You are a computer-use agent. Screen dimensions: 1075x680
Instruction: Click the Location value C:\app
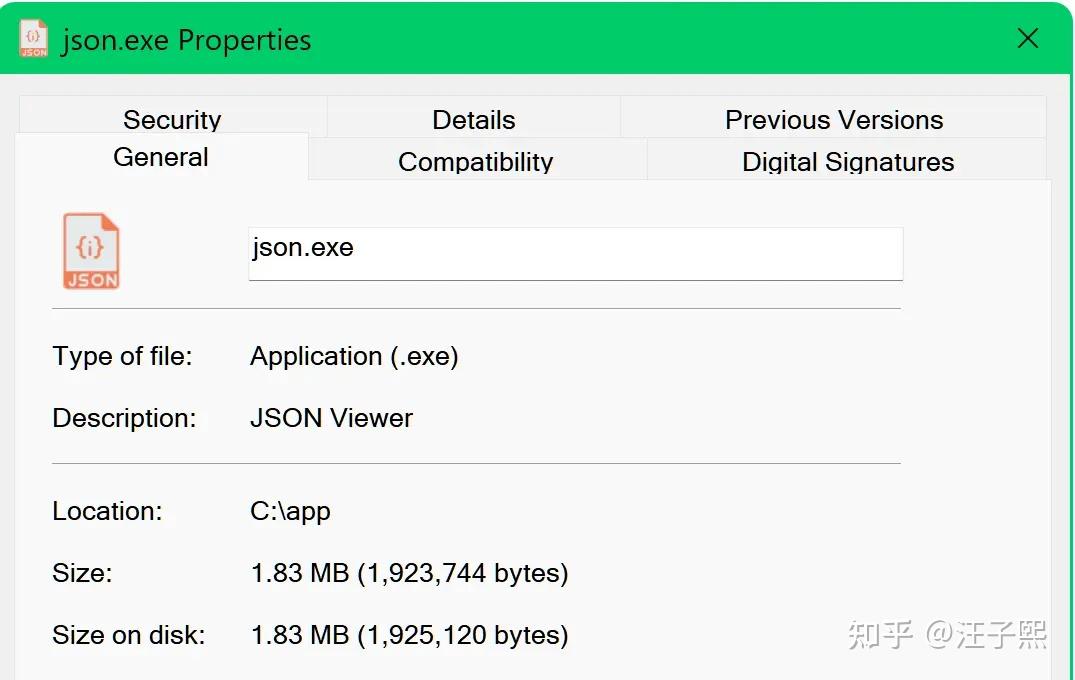[290, 511]
